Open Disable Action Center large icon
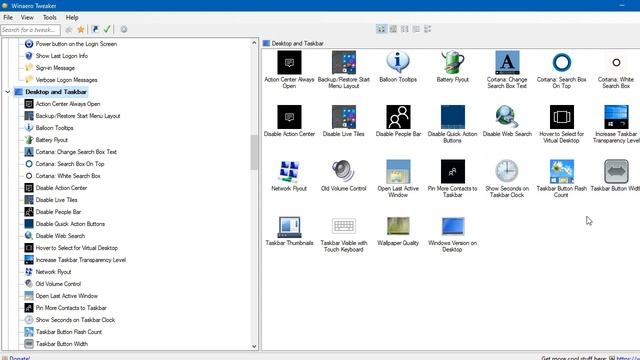Screen dimensions: 640x360 click(x=289, y=117)
